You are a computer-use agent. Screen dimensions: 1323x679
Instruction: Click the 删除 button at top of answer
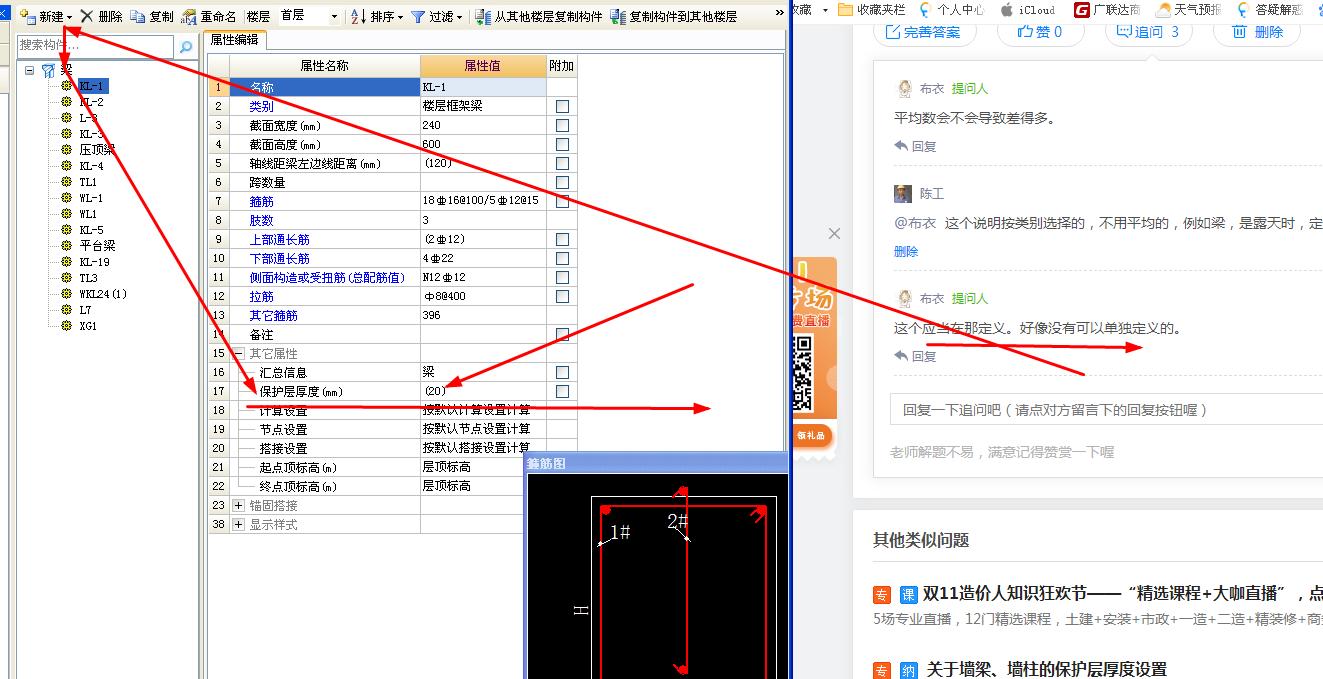click(1257, 31)
